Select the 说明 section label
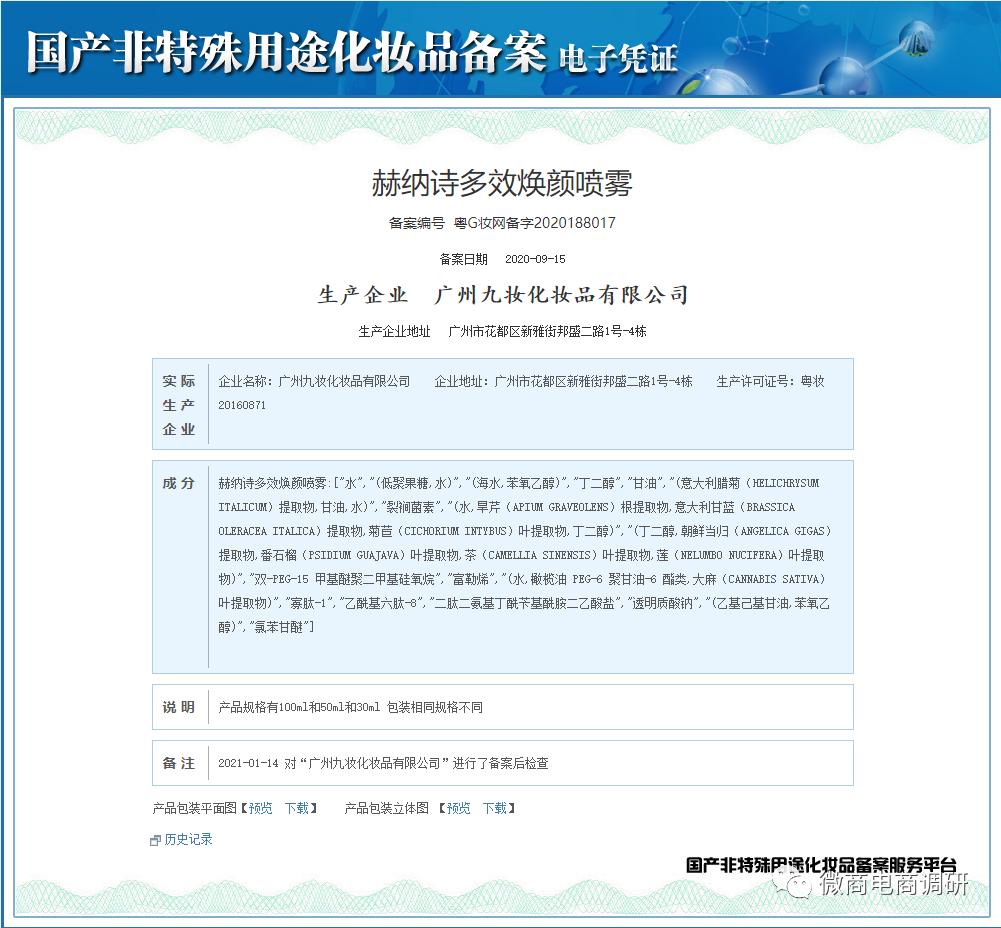Image resolution: width=1001 pixels, height=928 pixels. (x=178, y=706)
